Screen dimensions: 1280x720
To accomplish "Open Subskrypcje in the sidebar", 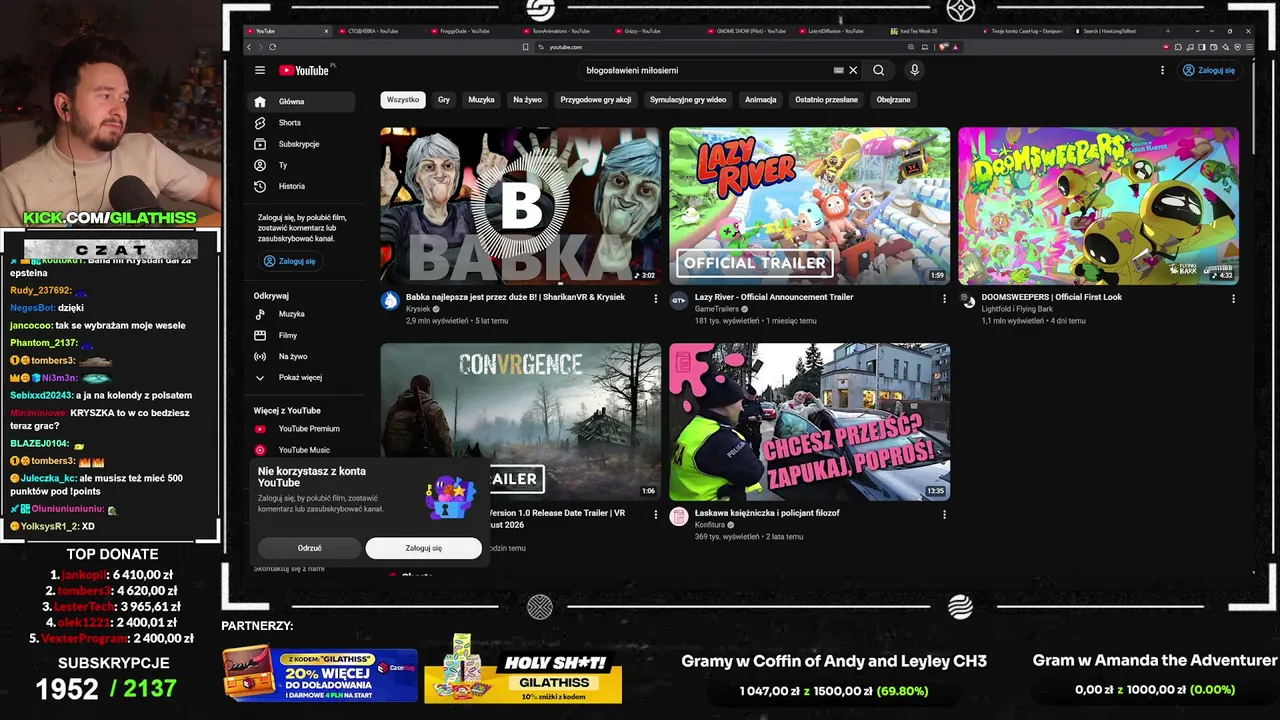I will click(x=301, y=144).
